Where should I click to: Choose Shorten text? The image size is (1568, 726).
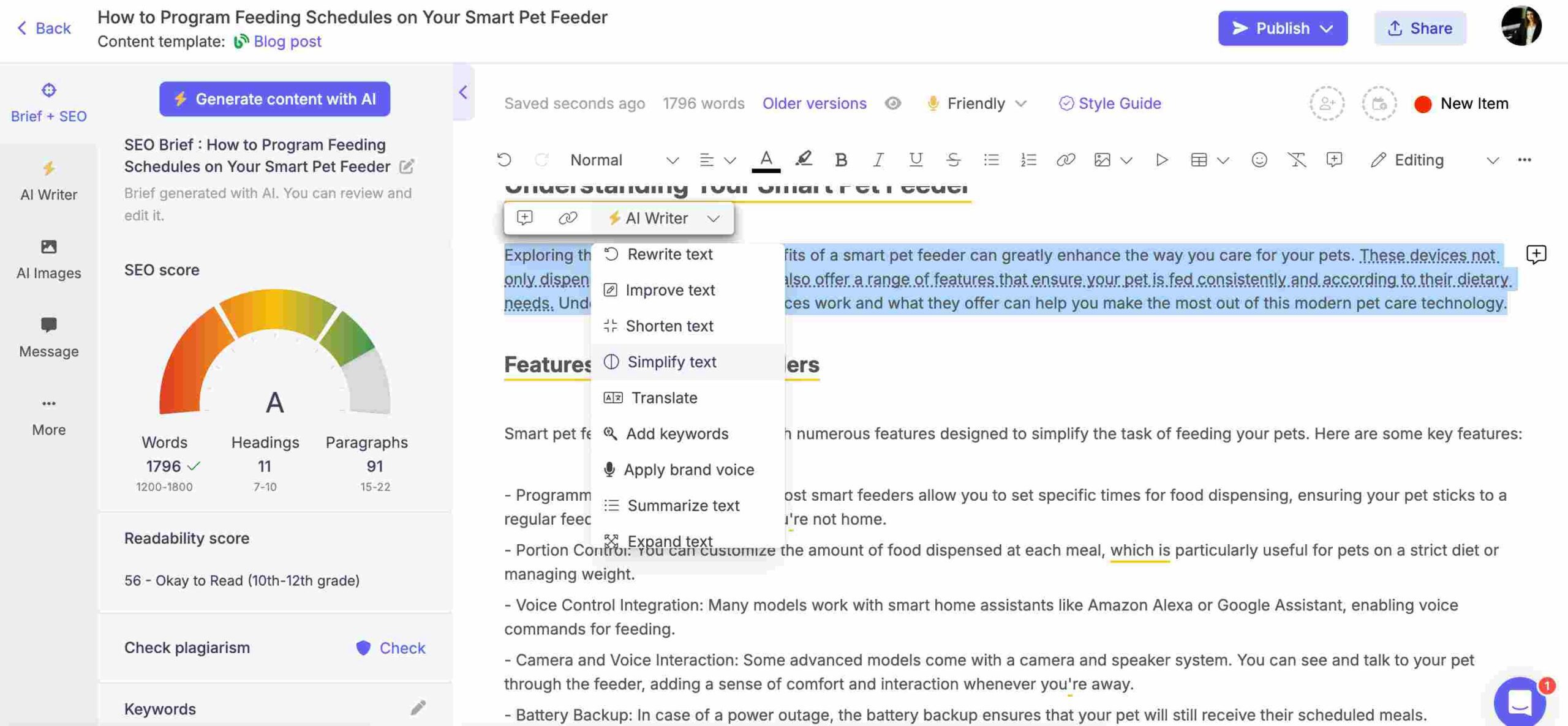(x=688, y=326)
